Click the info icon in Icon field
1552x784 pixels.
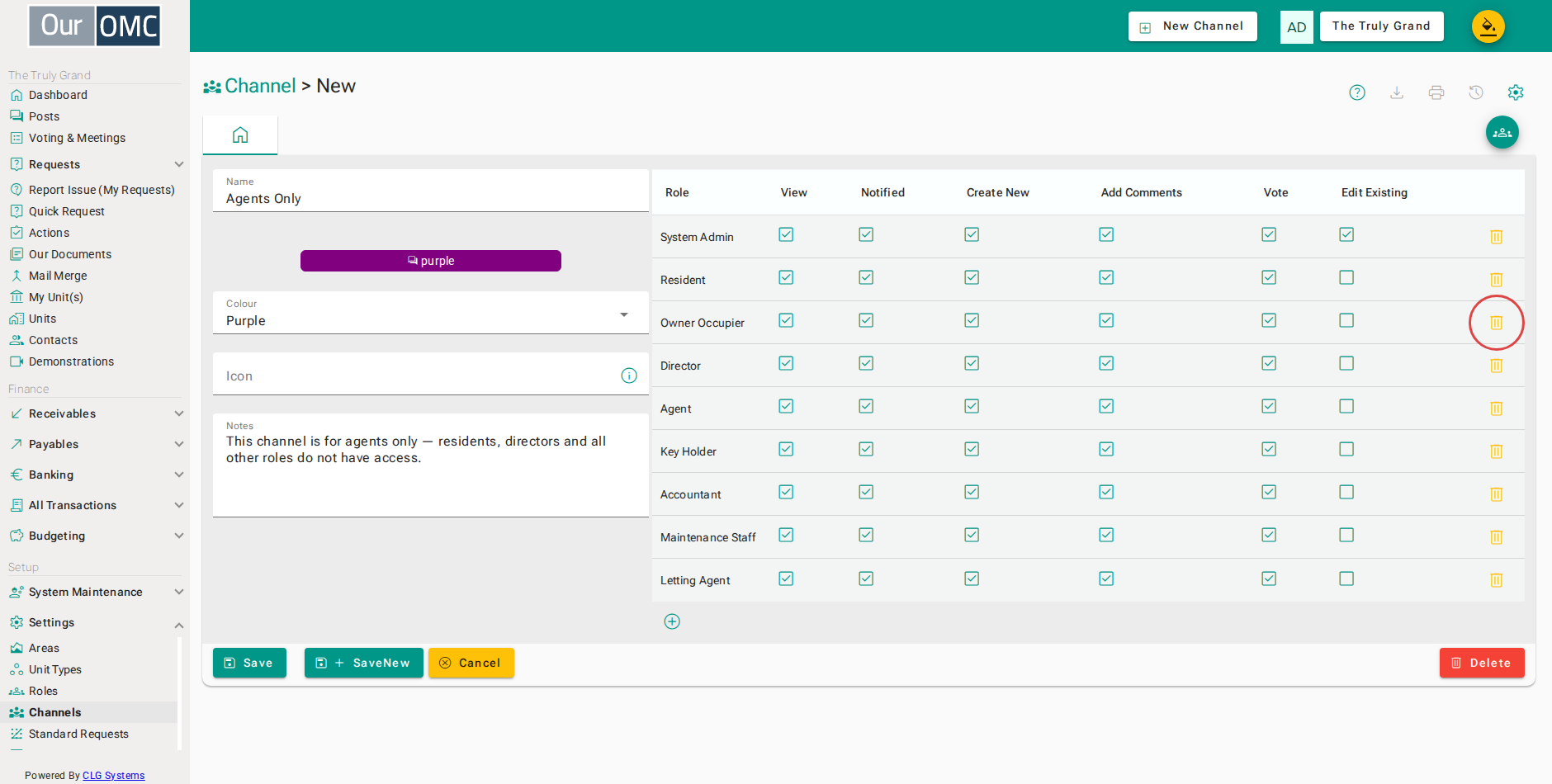pyautogui.click(x=629, y=375)
